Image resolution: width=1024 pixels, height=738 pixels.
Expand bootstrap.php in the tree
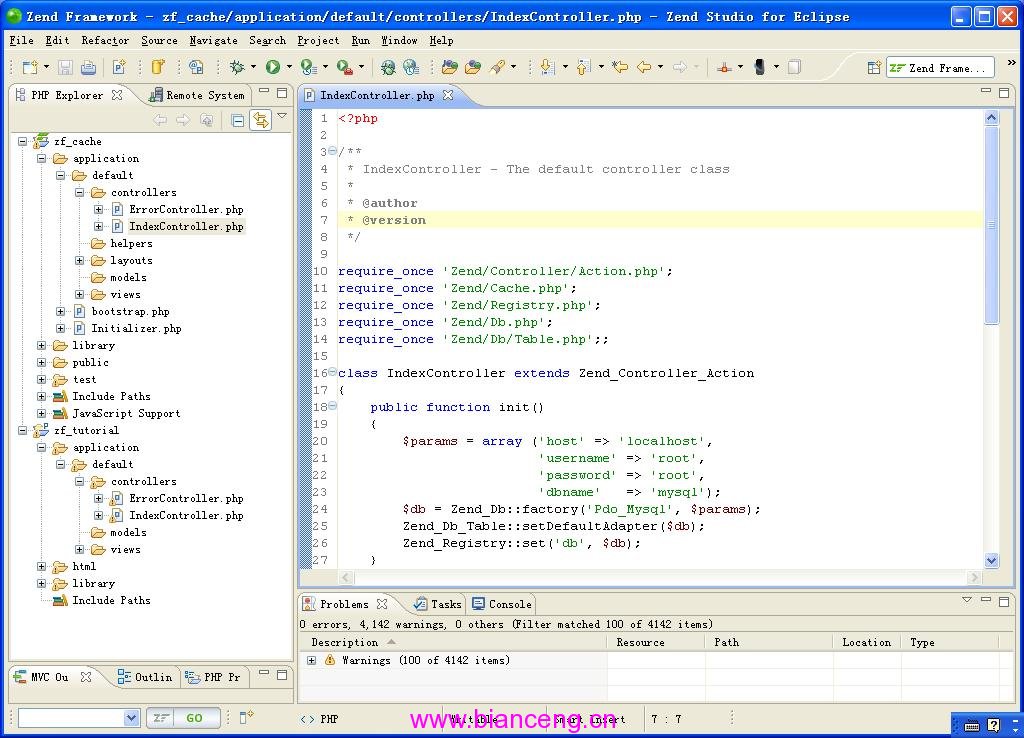tap(61, 312)
